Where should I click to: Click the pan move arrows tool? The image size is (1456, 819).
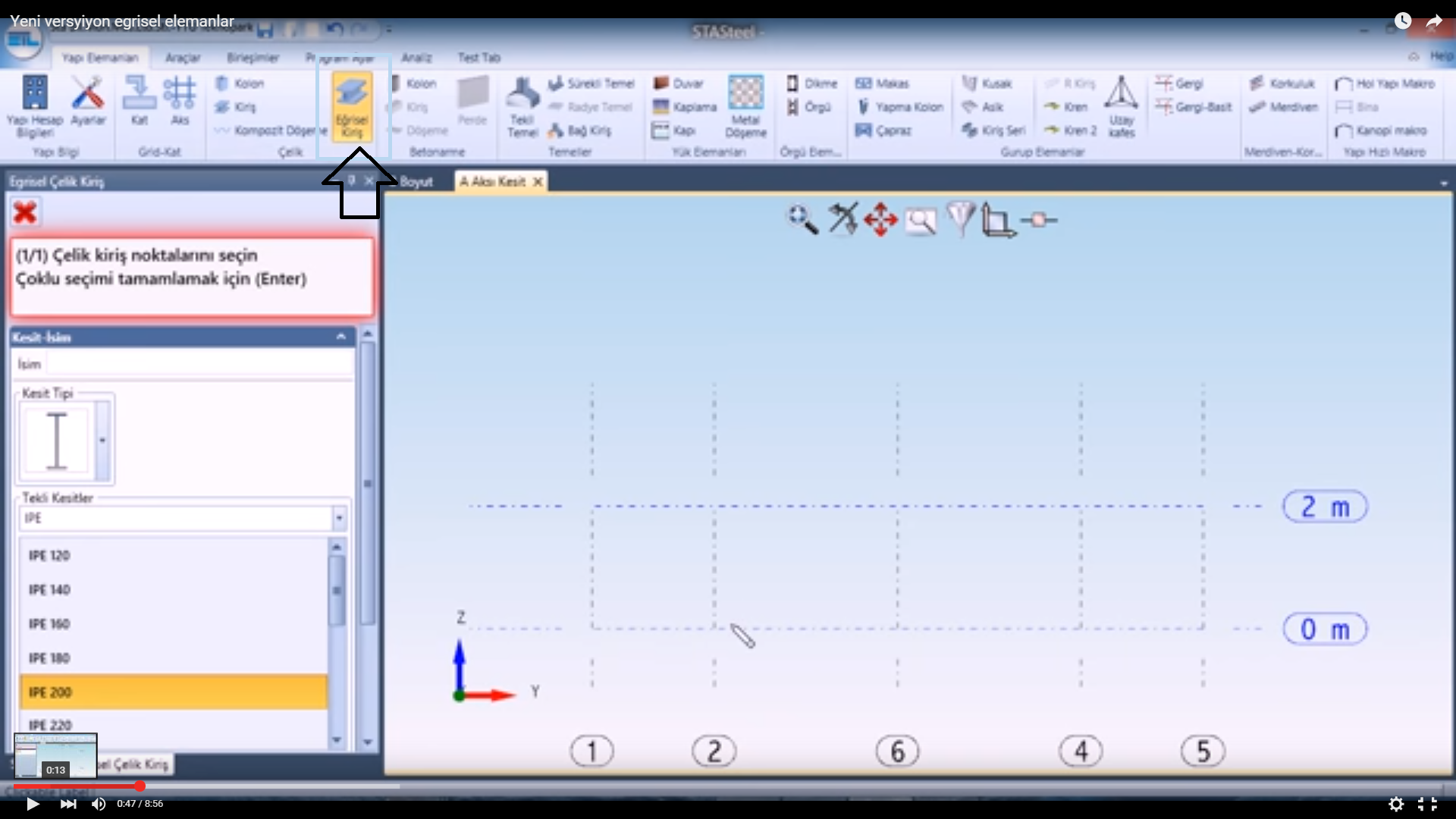pos(880,220)
